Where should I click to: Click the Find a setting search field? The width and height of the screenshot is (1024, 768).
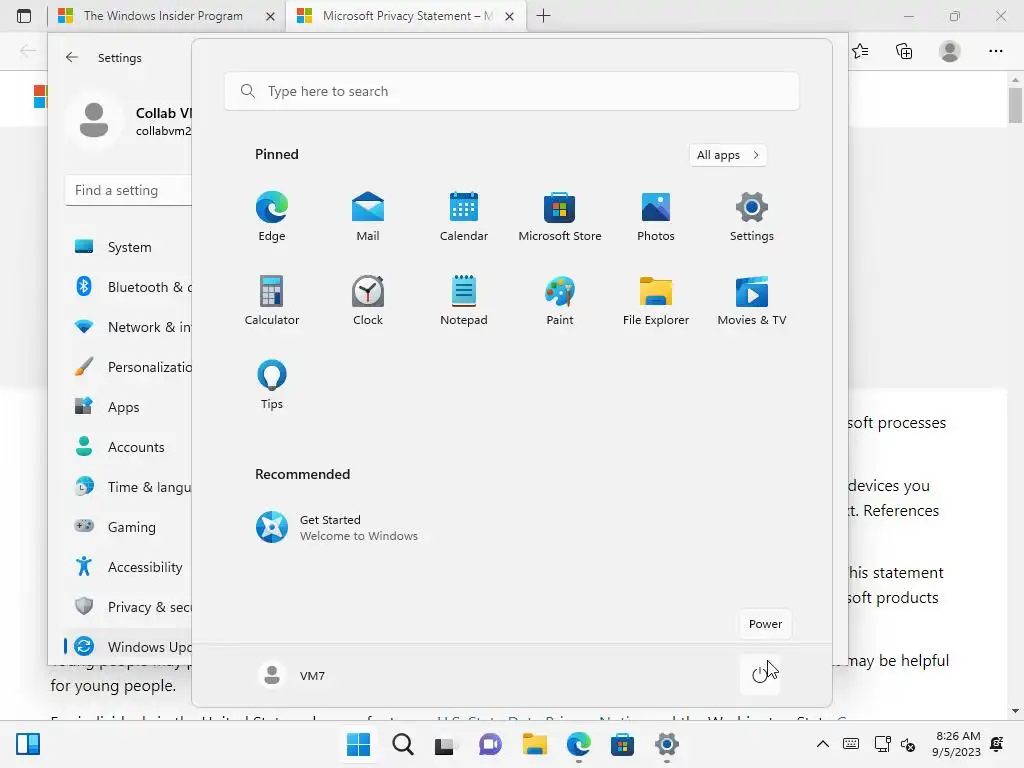click(129, 190)
